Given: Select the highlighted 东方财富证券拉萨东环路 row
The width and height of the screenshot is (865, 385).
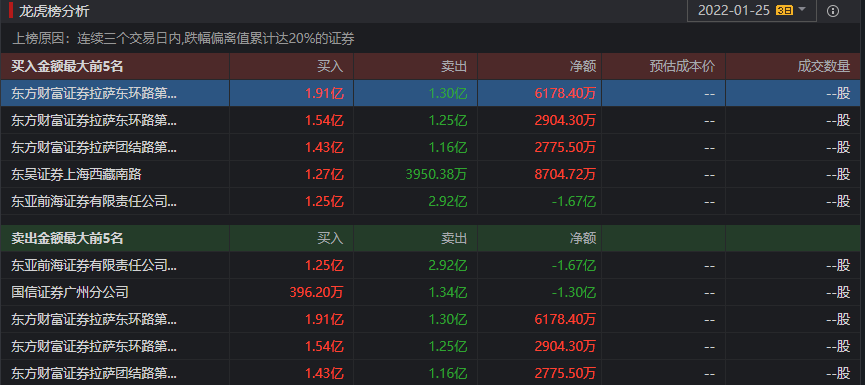Looking at the screenshot, I should tap(430, 93).
